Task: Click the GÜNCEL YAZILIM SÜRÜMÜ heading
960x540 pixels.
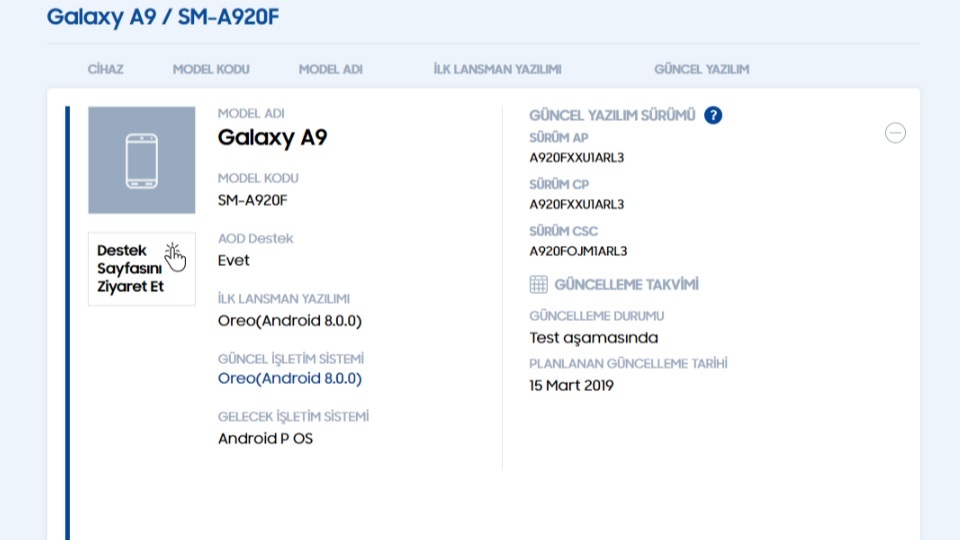Action: (612, 115)
